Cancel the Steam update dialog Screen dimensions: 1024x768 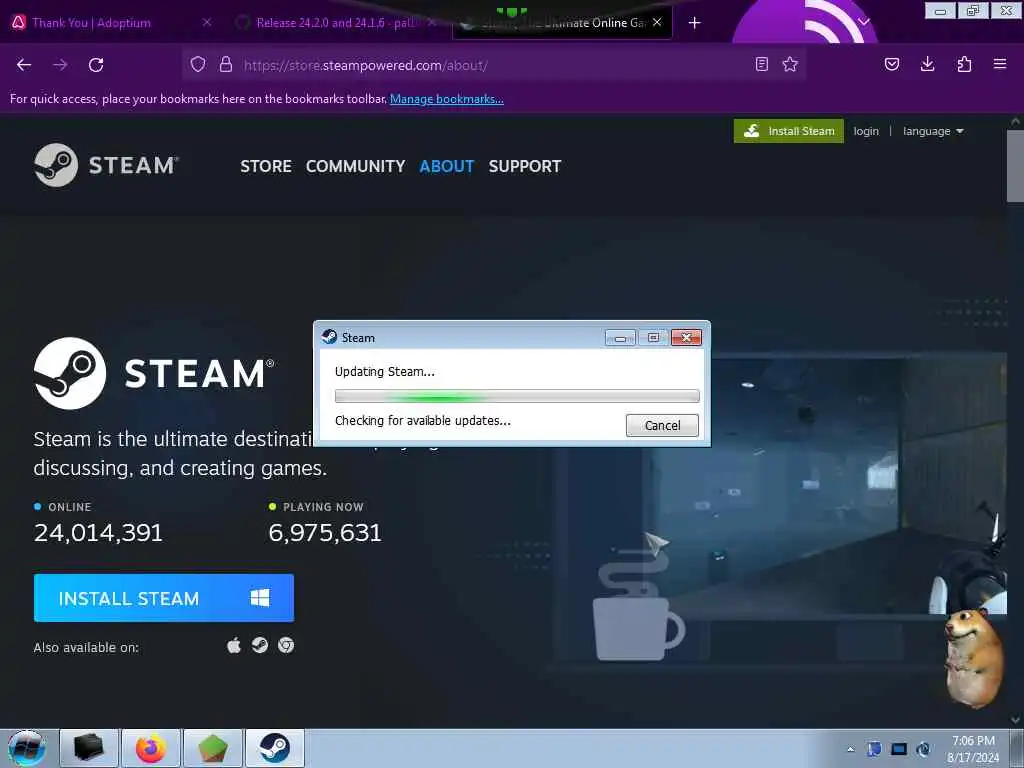pos(662,426)
